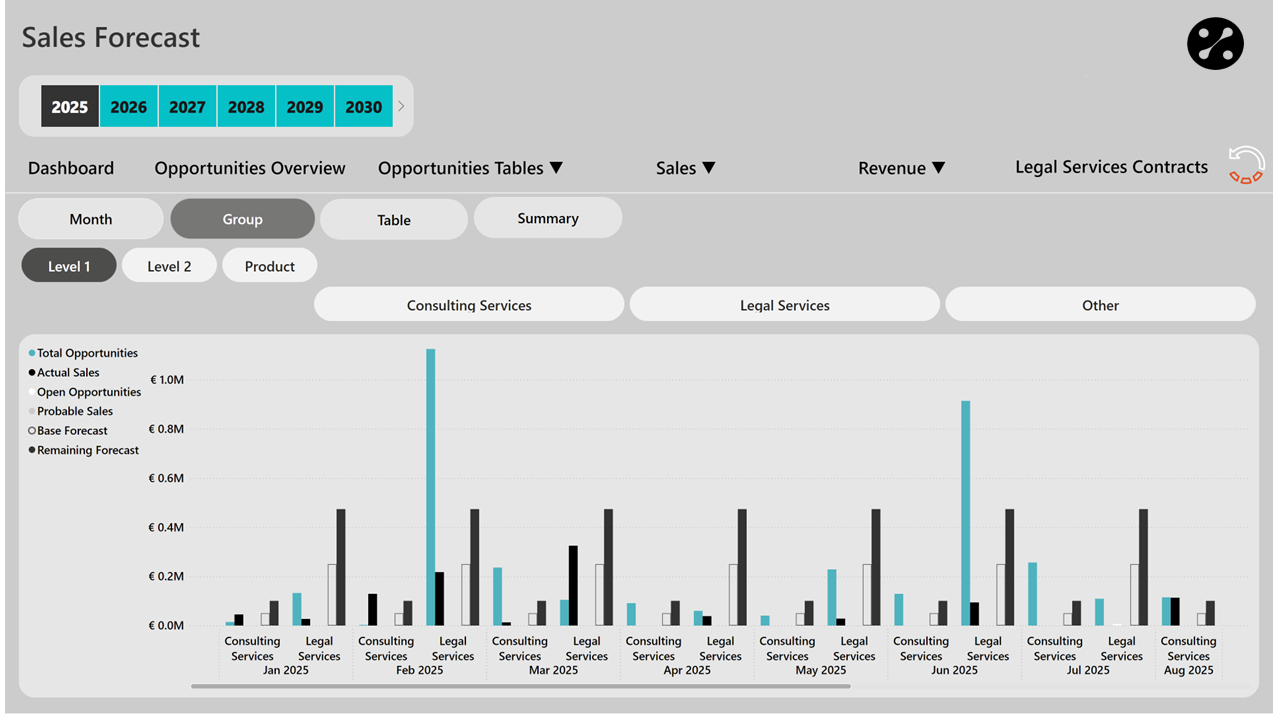
Task: Toggle the Base Forecast legend entry
Action: (74, 430)
